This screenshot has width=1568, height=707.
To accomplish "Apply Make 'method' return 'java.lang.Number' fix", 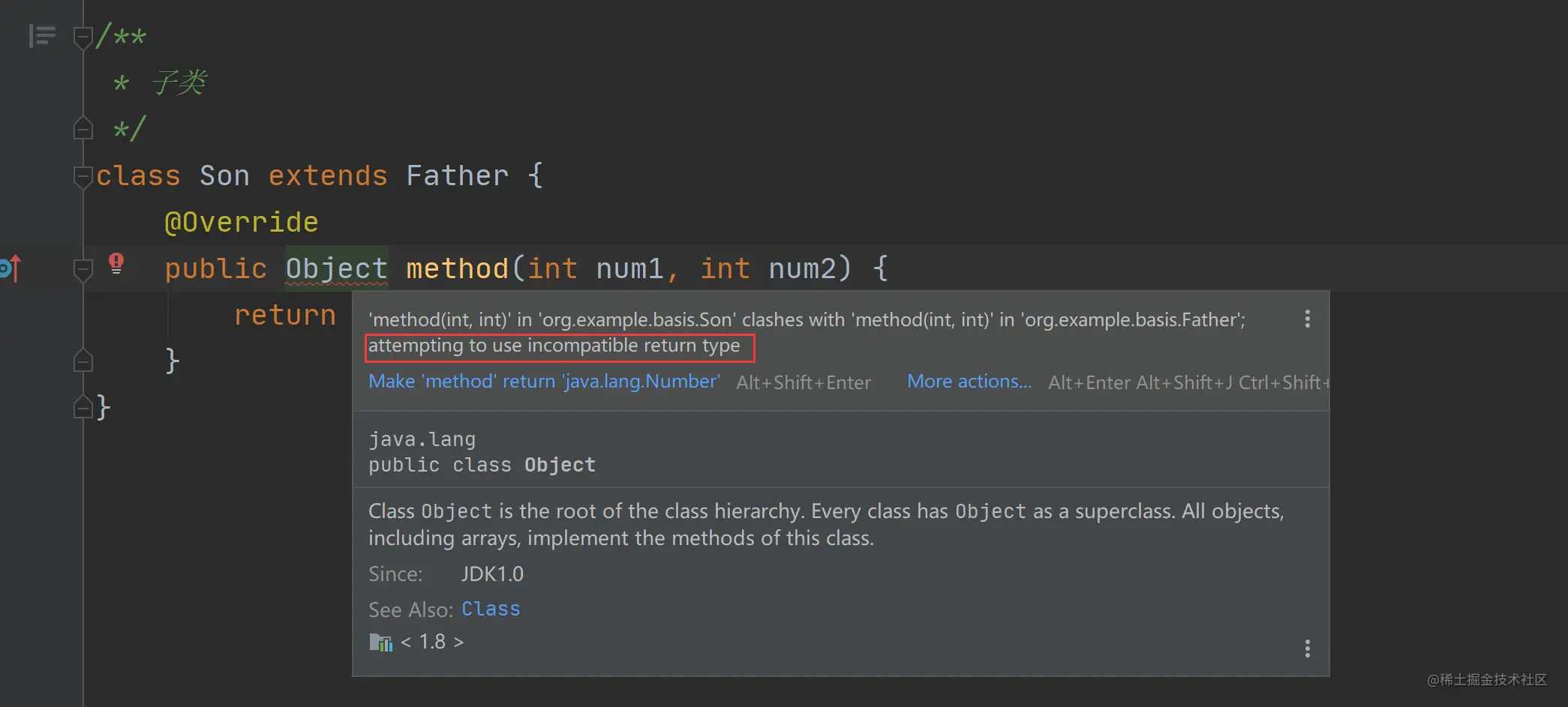I will [x=544, y=382].
